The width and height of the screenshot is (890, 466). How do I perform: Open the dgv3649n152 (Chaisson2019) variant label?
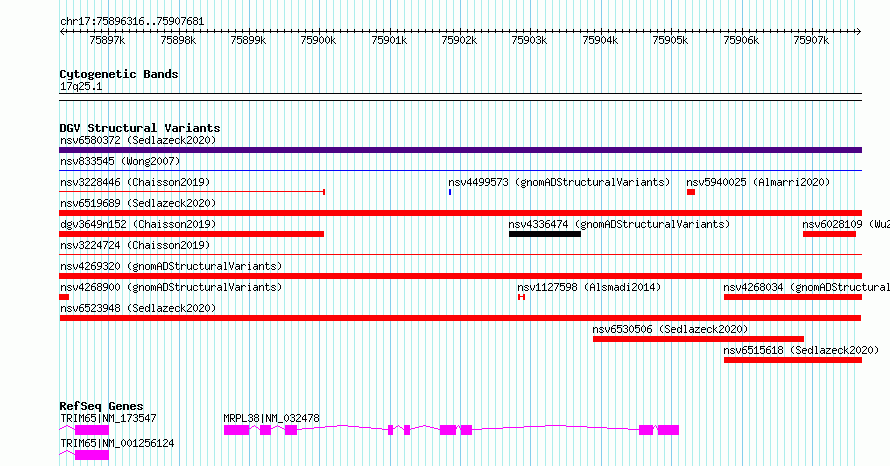coord(138,224)
